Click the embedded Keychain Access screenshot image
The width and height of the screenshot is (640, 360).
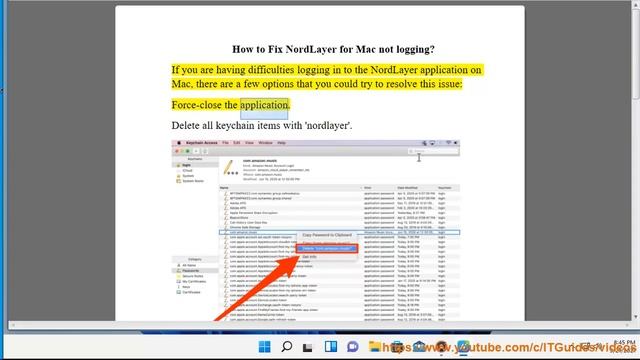tap(316, 230)
